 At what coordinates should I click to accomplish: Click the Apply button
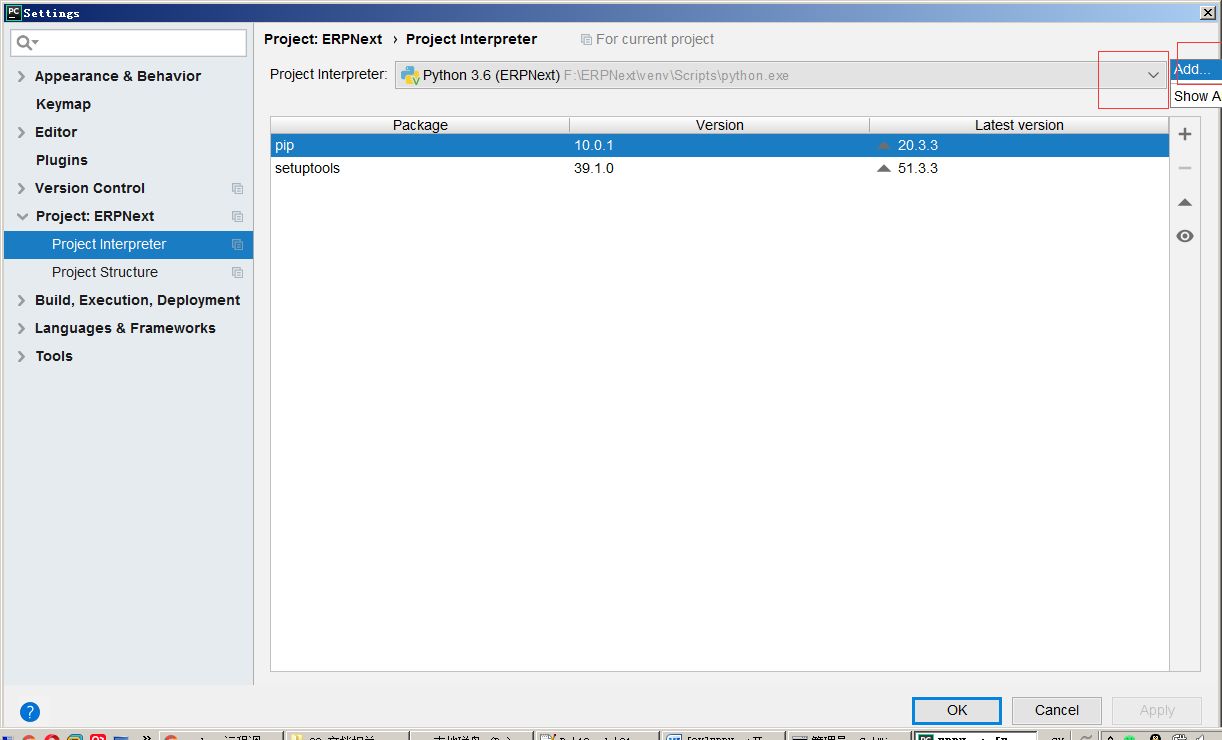1157,710
